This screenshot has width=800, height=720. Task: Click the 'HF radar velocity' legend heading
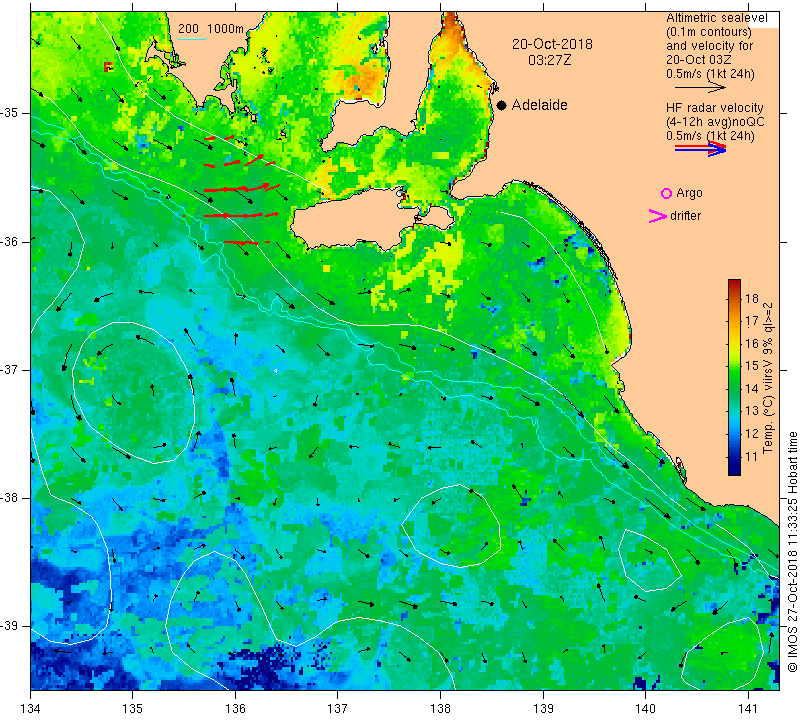pyautogui.click(x=714, y=108)
